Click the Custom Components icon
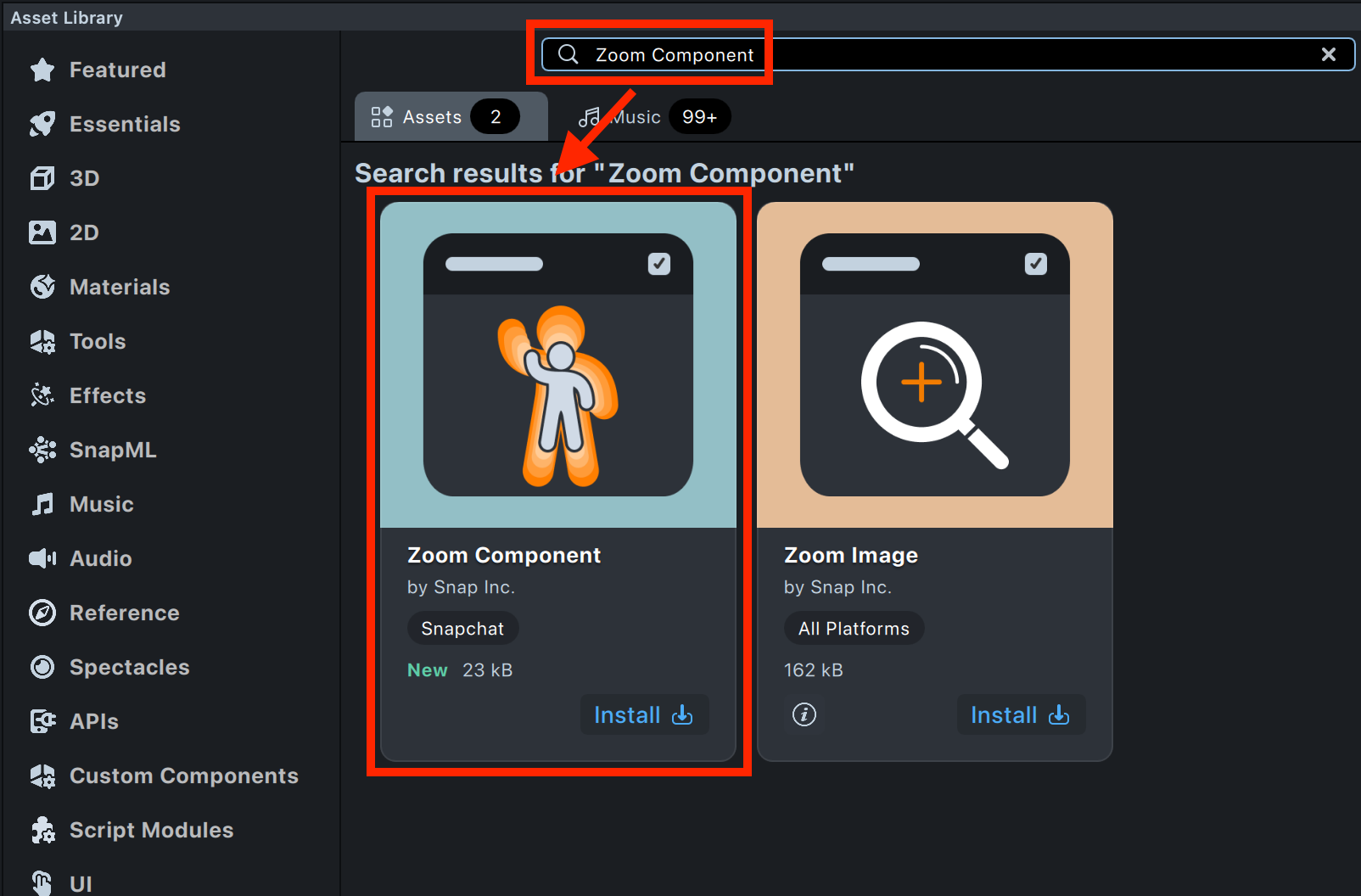The height and width of the screenshot is (896, 1361). tap(42, 776)
